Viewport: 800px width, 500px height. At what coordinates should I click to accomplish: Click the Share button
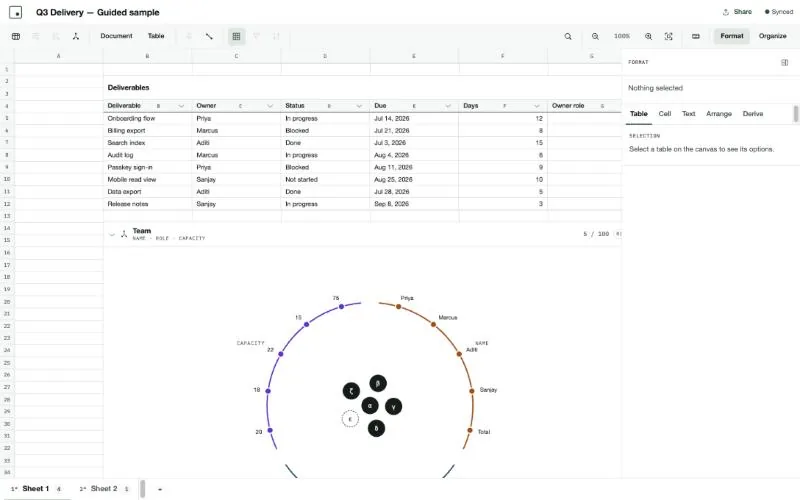click(737, 12)
